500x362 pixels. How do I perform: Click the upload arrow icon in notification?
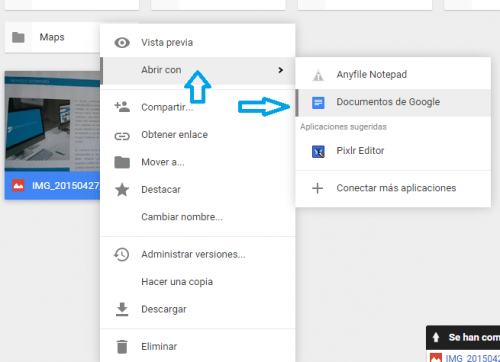(436, 337)
